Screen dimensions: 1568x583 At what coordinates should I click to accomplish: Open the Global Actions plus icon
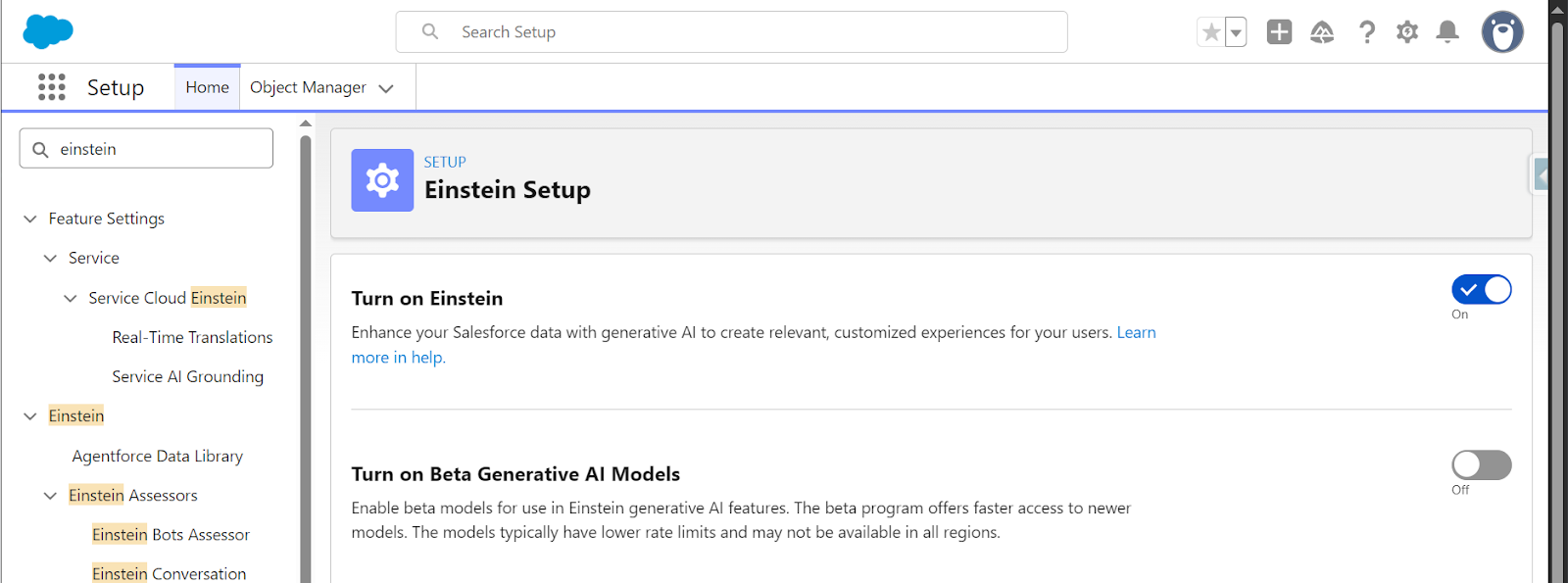coord(1279,32)
